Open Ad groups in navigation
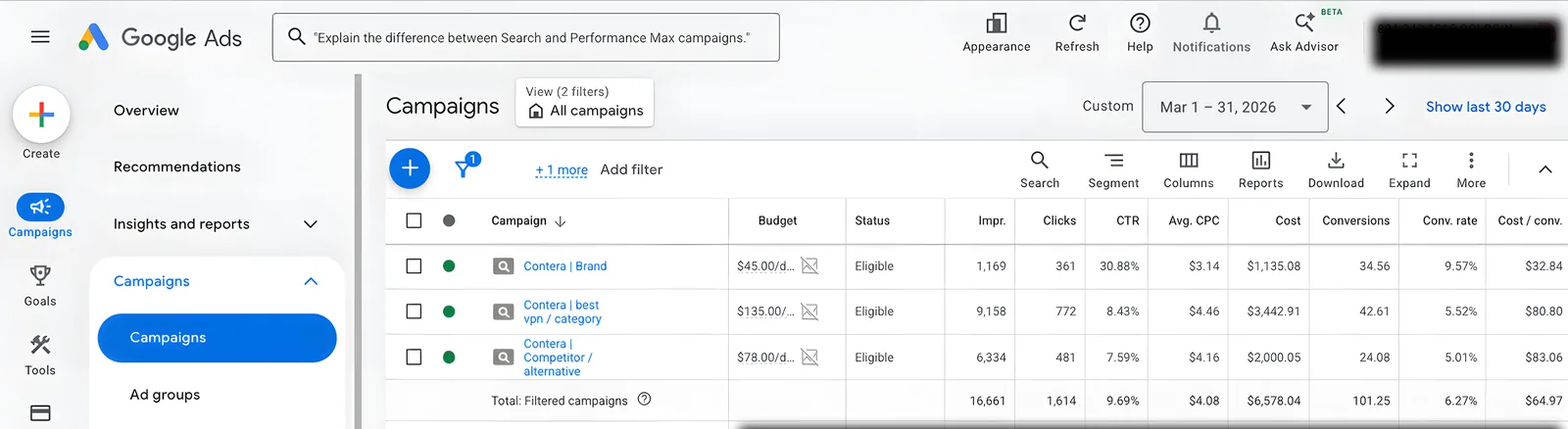1568x429 pixels. [x=165, y=395]
